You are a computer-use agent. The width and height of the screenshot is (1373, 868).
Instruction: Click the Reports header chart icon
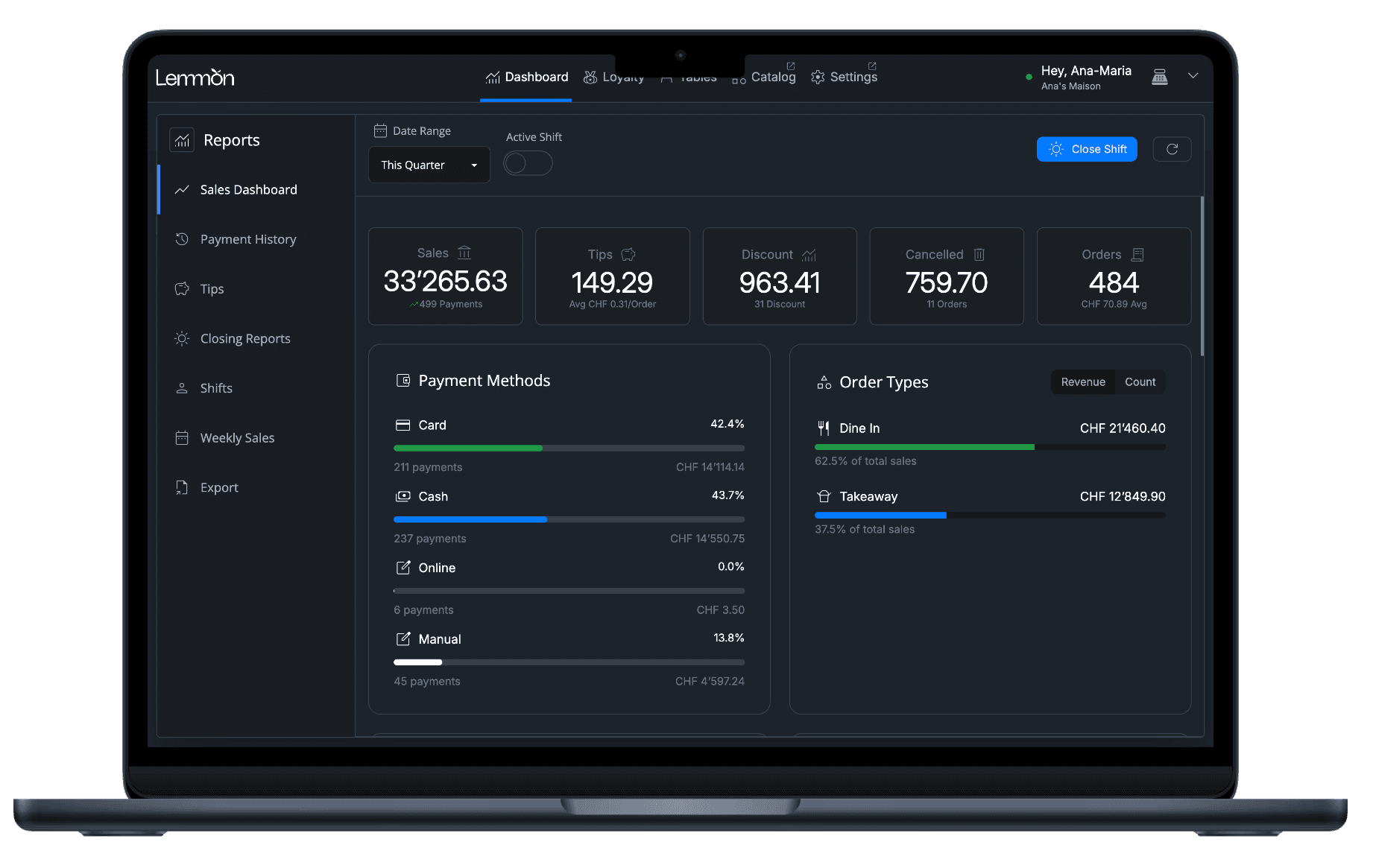click(182, 140)
